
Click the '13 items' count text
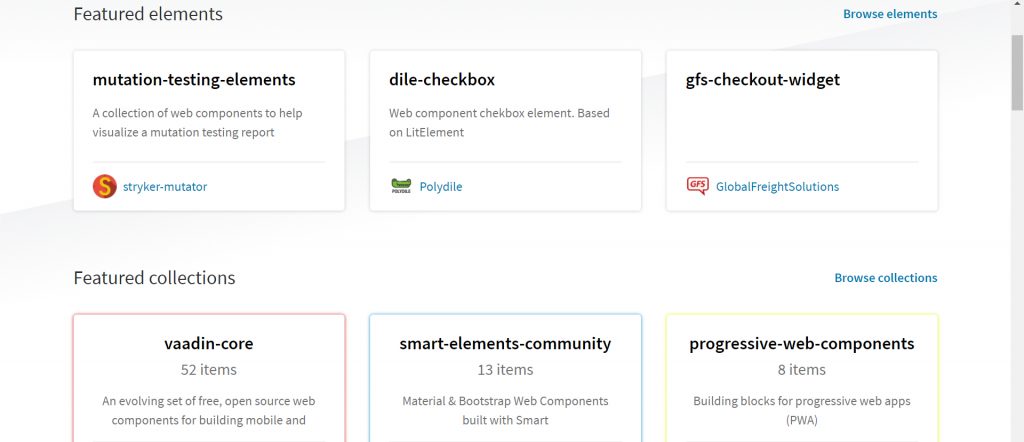point(505,370)
